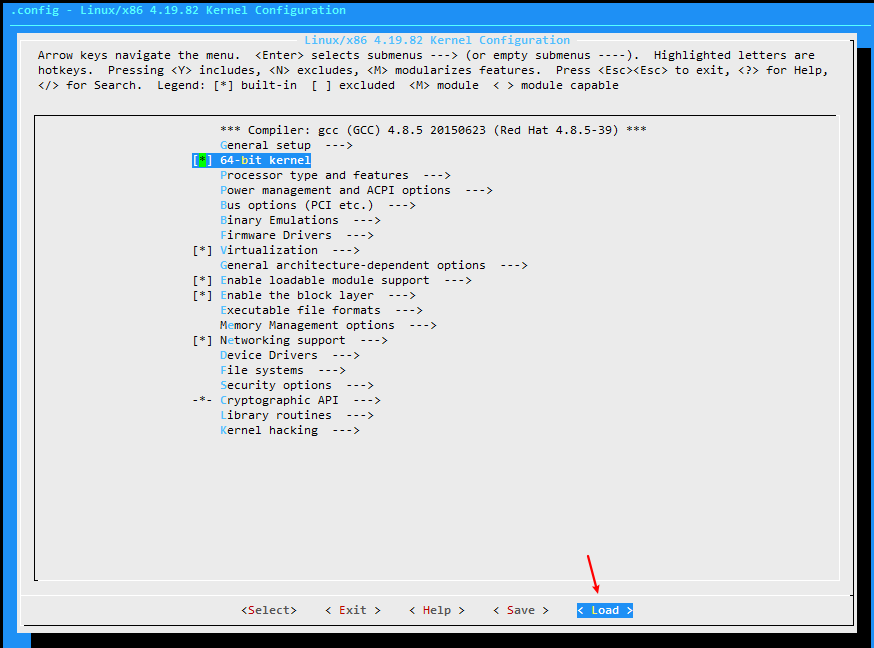
Task: Click the arrow after Memory Management options
Action: 423,326
